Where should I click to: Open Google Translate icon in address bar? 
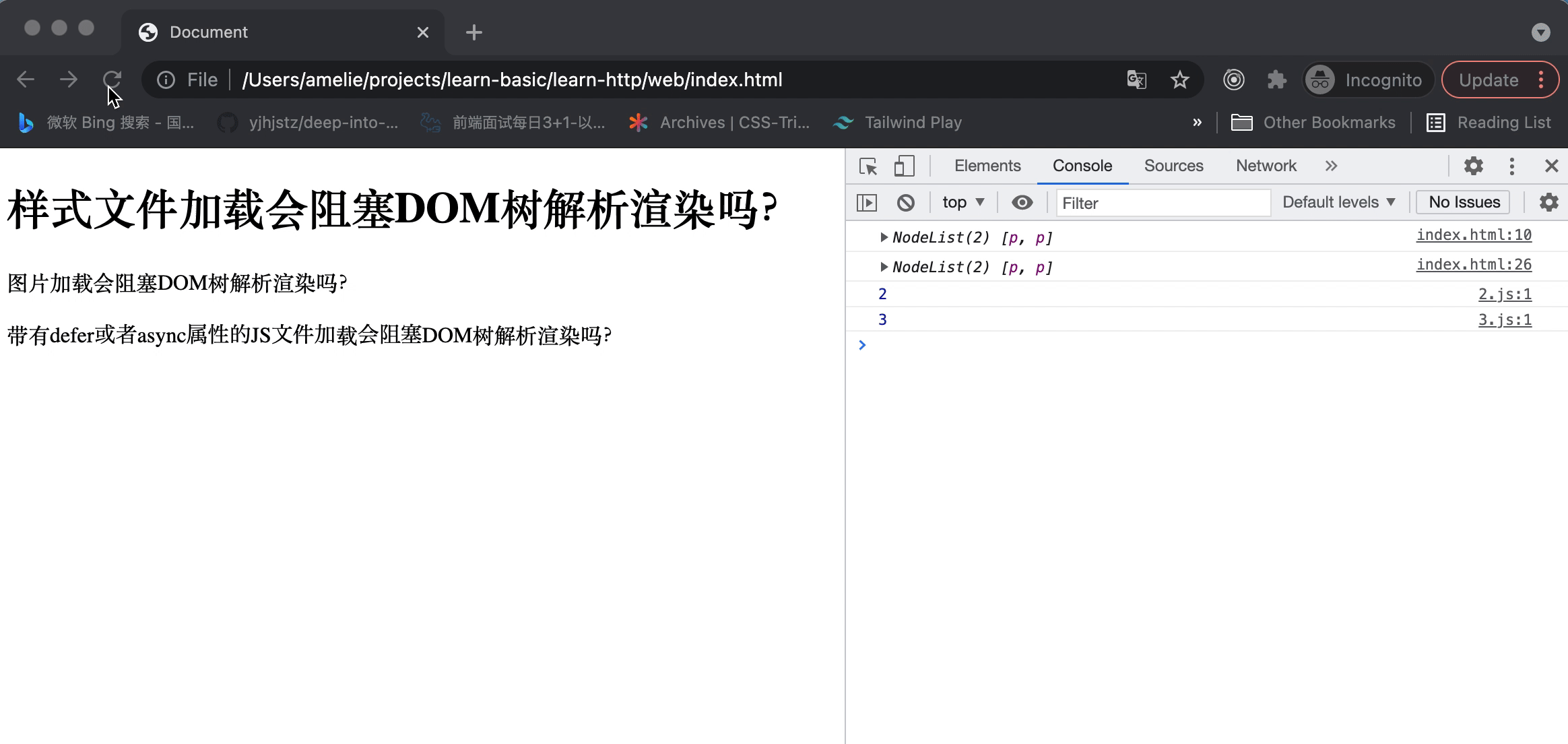1136,79
